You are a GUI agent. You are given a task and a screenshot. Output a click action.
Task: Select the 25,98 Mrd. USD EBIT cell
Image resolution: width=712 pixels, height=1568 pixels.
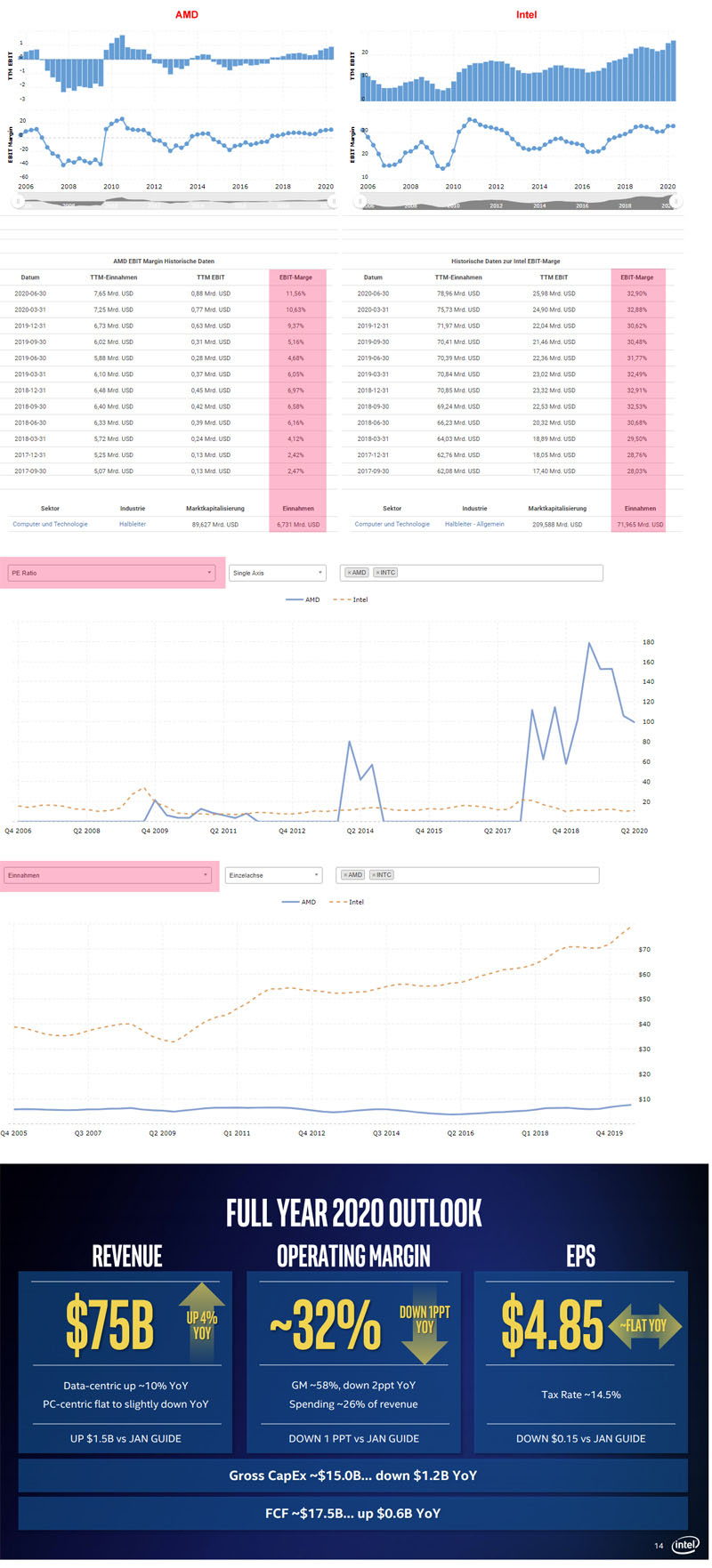click(x=554, y=293)
